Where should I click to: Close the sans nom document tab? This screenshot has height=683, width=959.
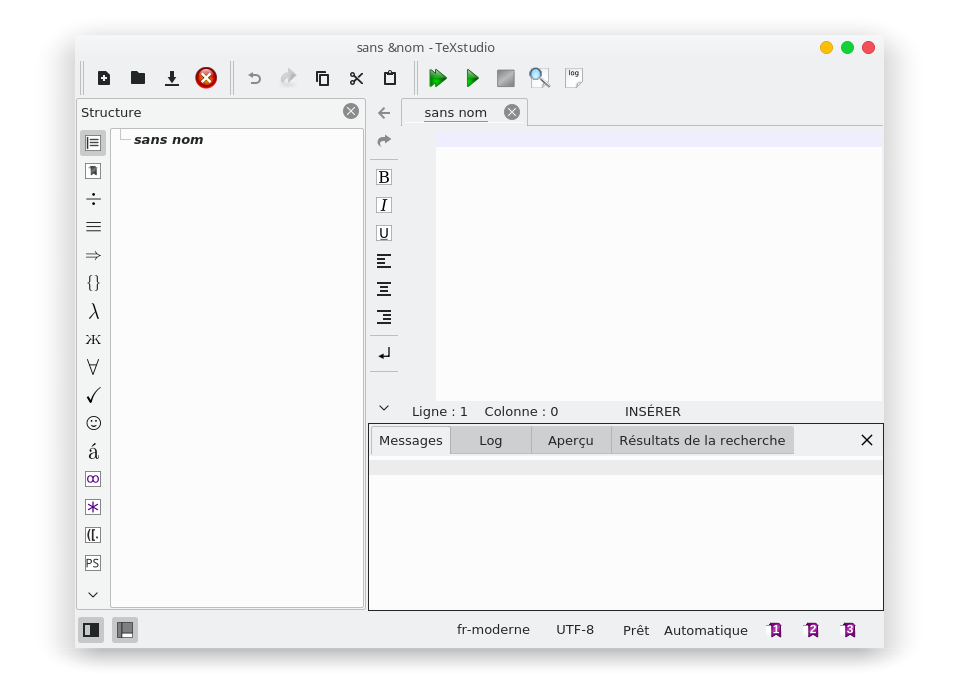click(x=512, y=112)
